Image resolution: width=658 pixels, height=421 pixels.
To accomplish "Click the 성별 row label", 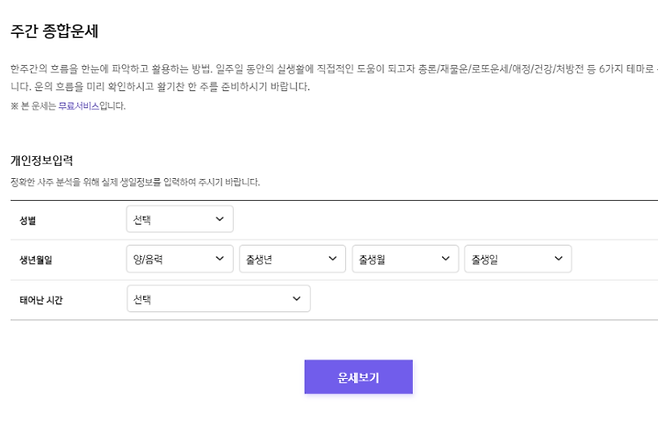I will point(27,220).
